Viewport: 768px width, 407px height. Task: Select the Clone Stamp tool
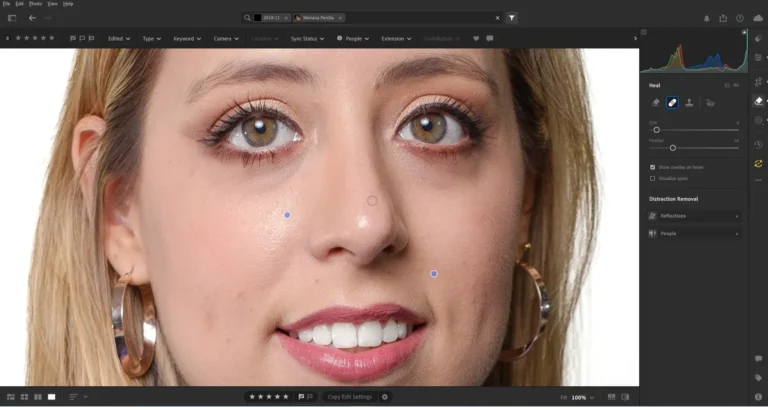(690, 102)
